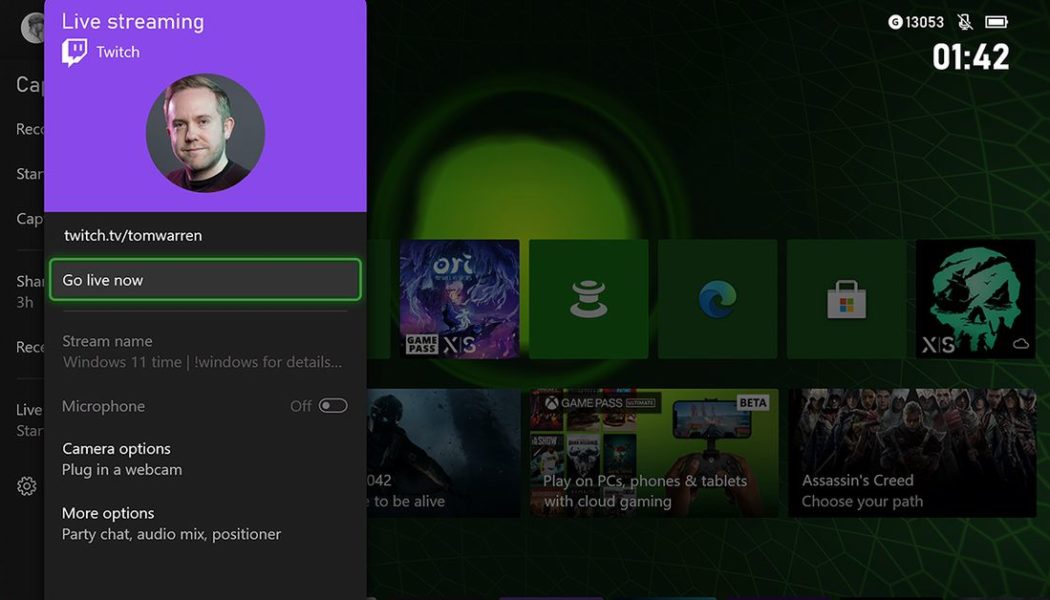
Task: Click the battery indicator icon
Action: tap(996, 20)
